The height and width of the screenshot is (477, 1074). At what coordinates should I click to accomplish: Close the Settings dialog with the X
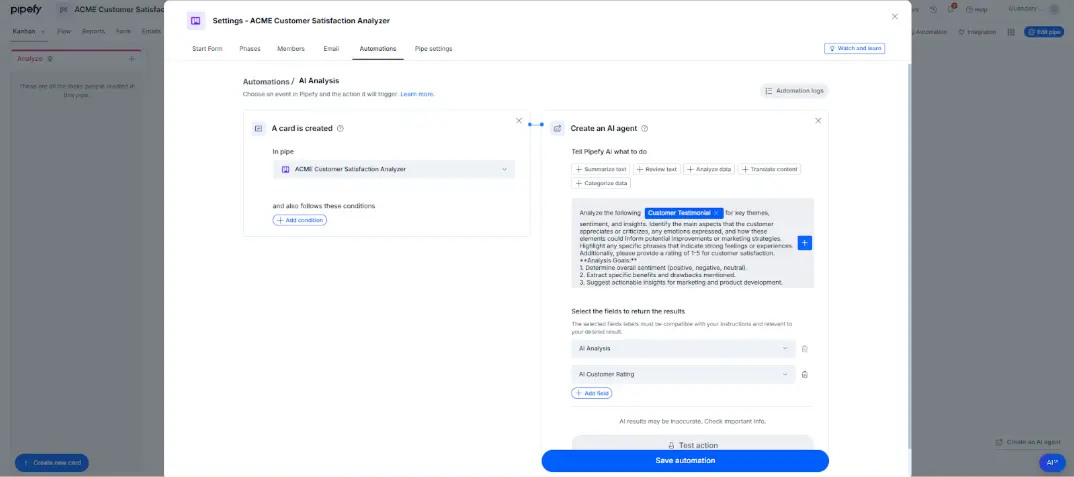[895, 16]
